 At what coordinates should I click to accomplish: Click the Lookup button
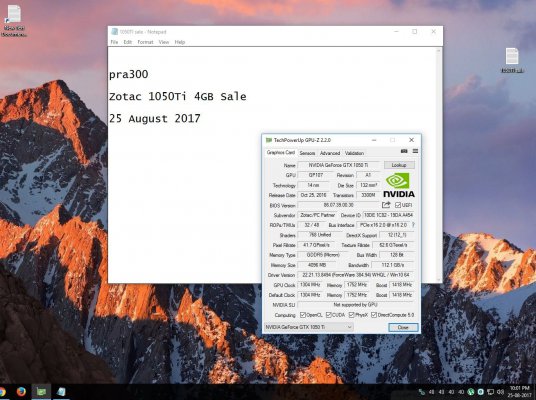[399, 165]
